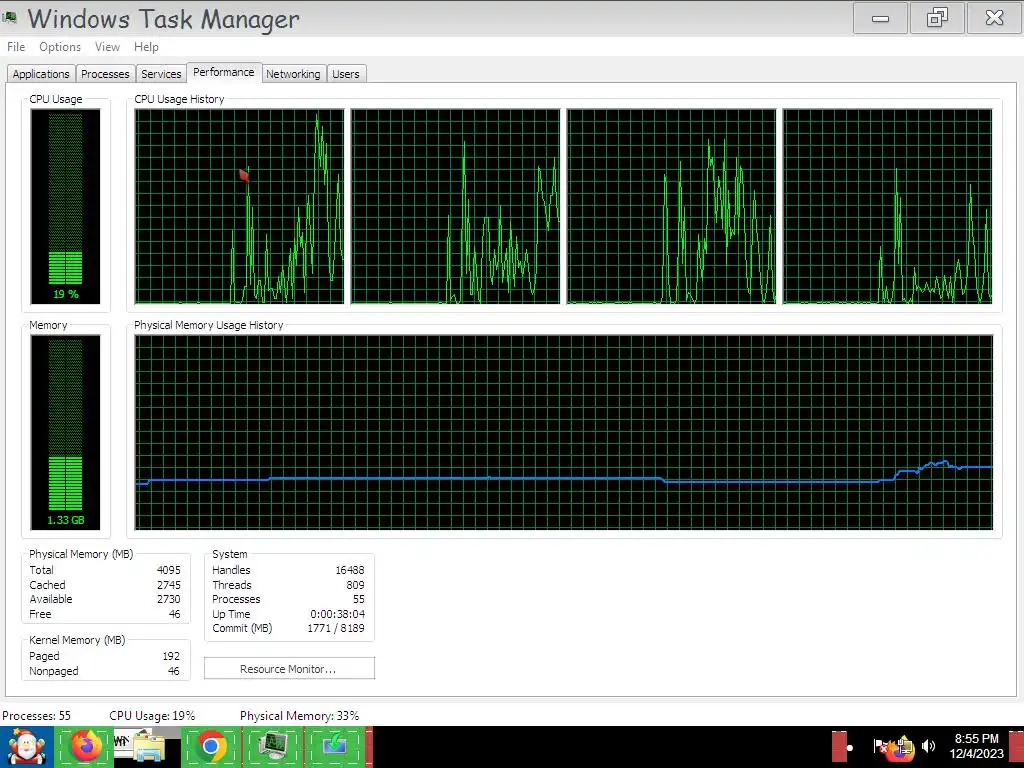The image size is (1024, 768).
Task: Click the second CPU usage history graph
Action: (x=455, y=206)
